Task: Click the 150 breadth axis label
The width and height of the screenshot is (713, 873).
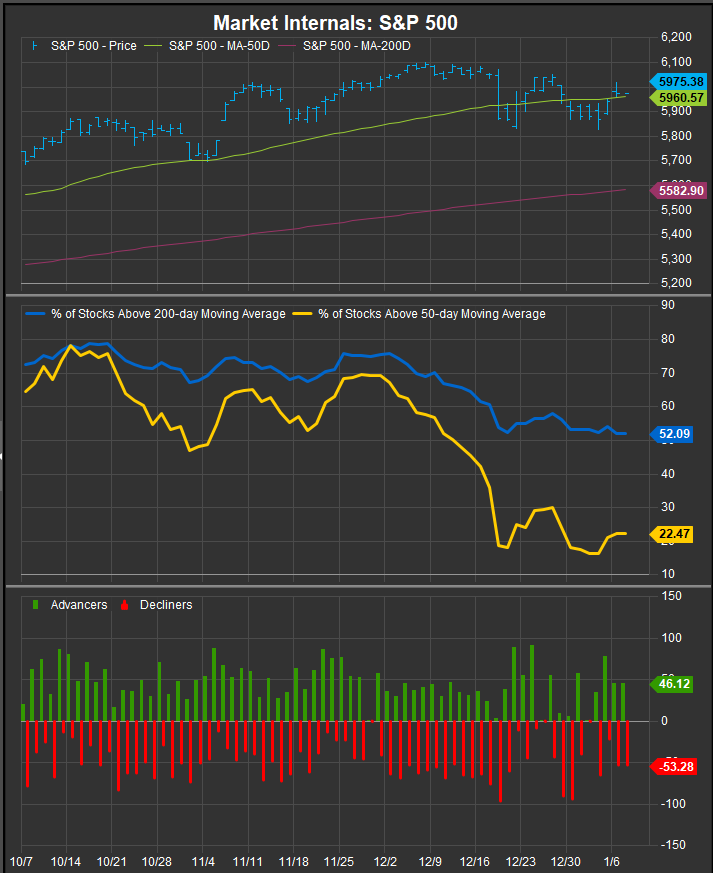Action: (x=671, y=596)
